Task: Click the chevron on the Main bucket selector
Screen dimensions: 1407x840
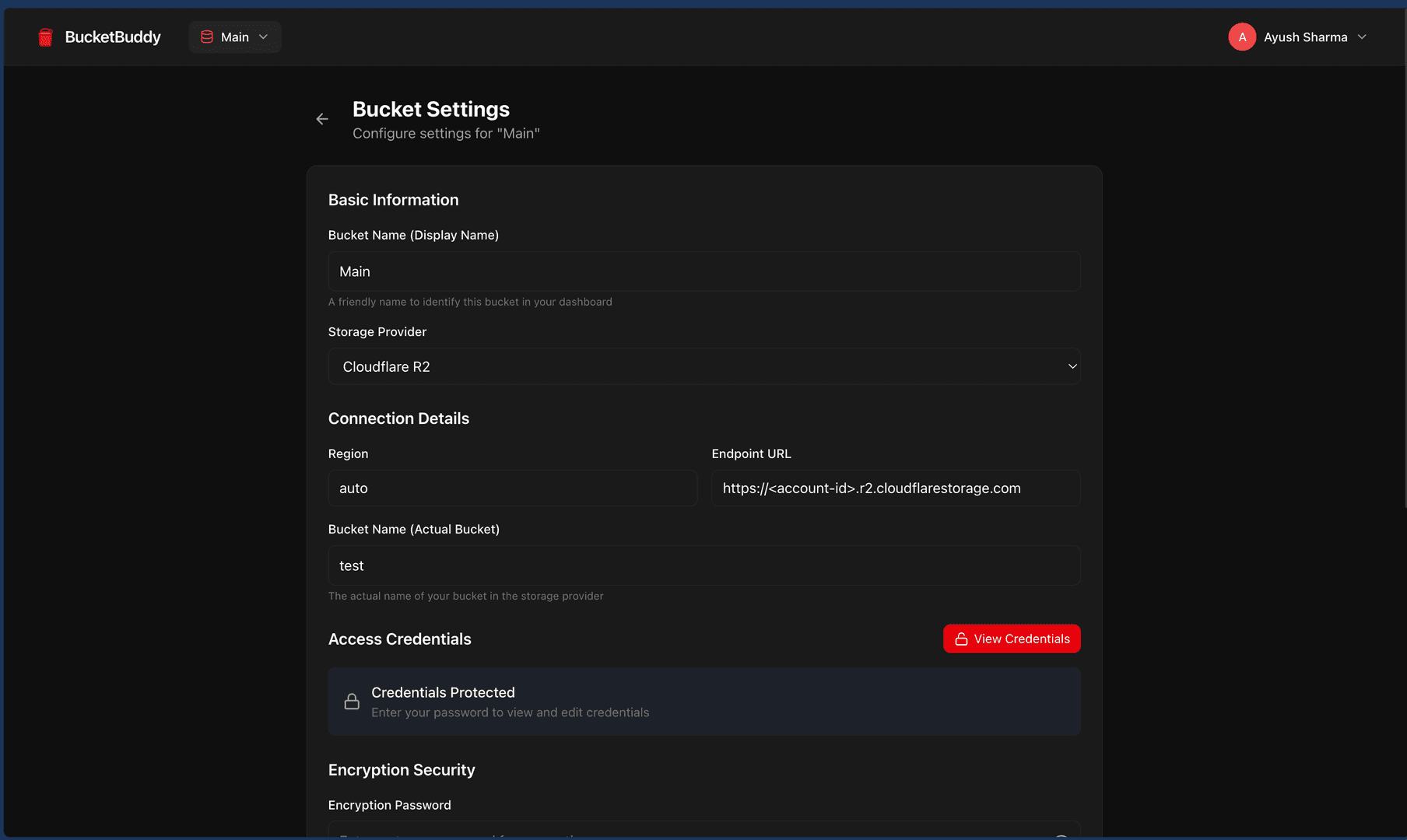Action: [x=263, y=37]
